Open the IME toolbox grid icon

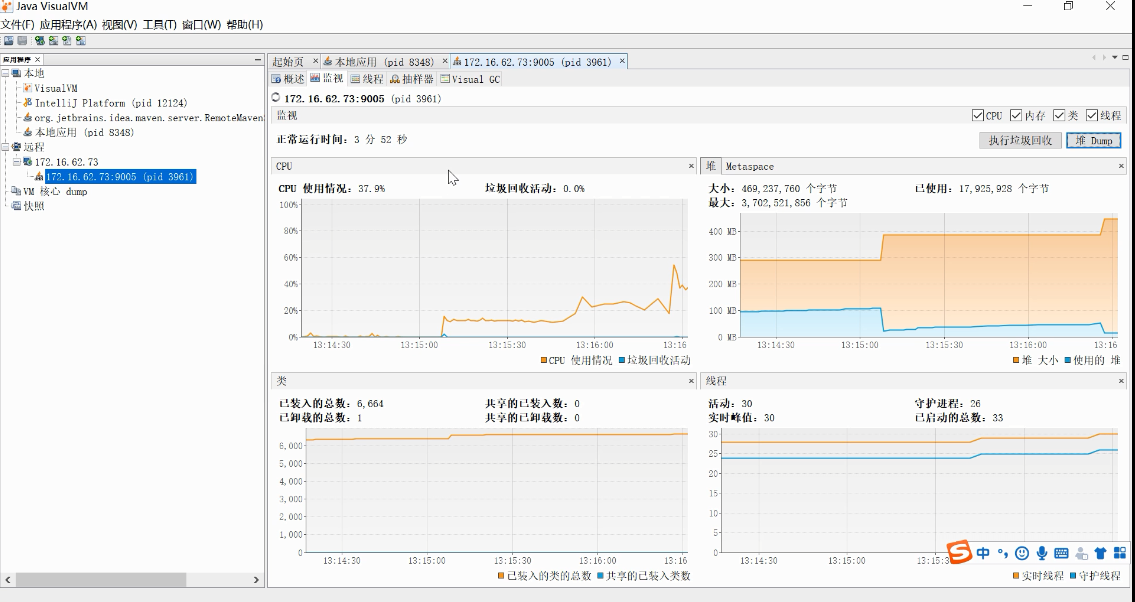[1120, 554]
